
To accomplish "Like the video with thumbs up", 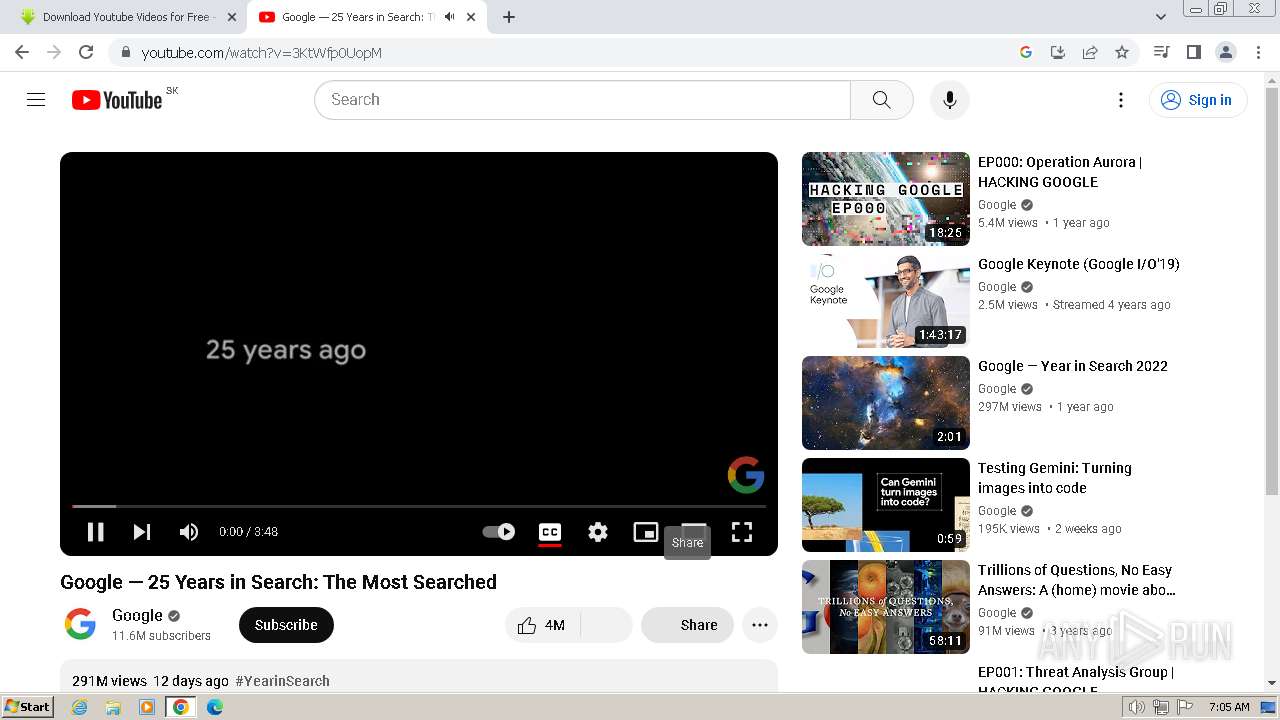I will pyautogui.click(x=542, y=625).
